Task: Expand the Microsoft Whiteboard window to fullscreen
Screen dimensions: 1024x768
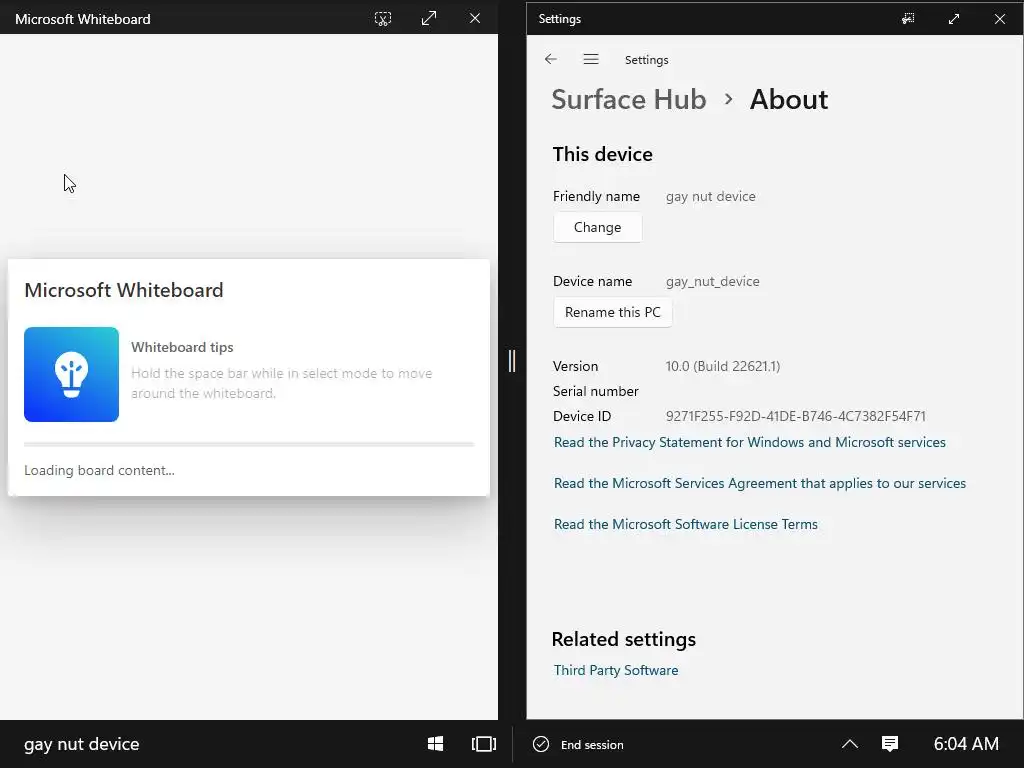Action: click(428, 19)
